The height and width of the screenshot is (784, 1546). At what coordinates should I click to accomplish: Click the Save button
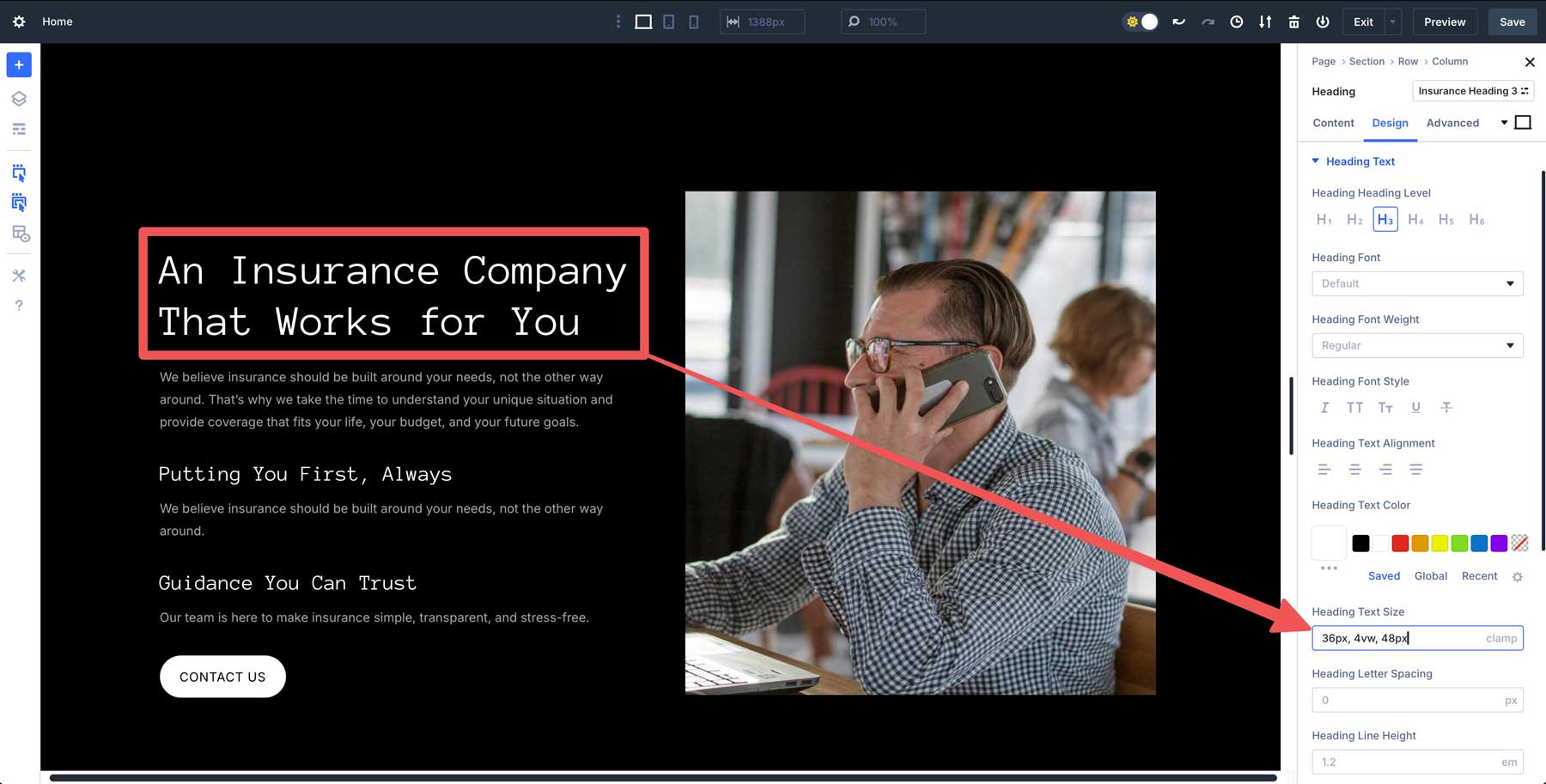1512,21
